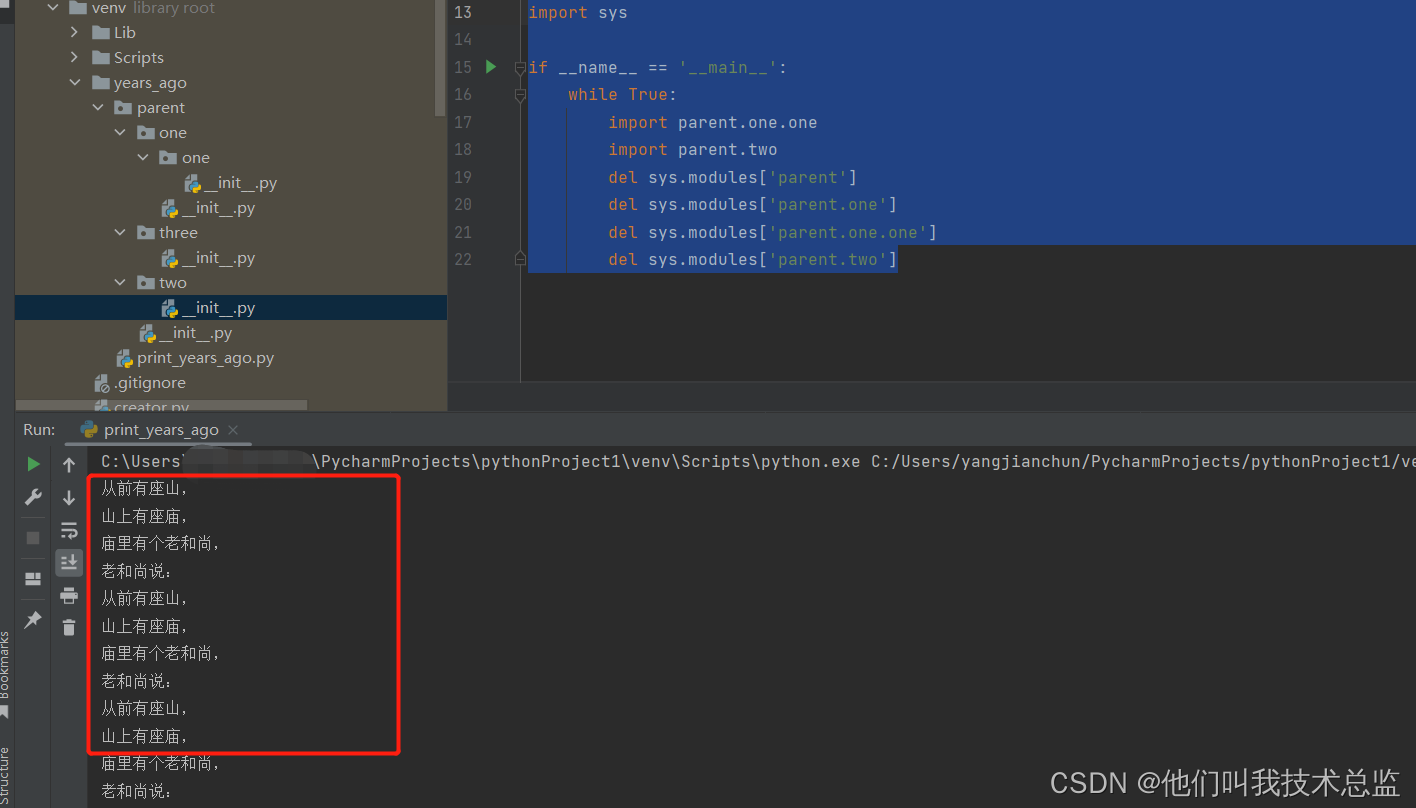Jump down the stack trace with the down arrow
The width and height of the screenshot is (1416, 808).
click(69, 497)
